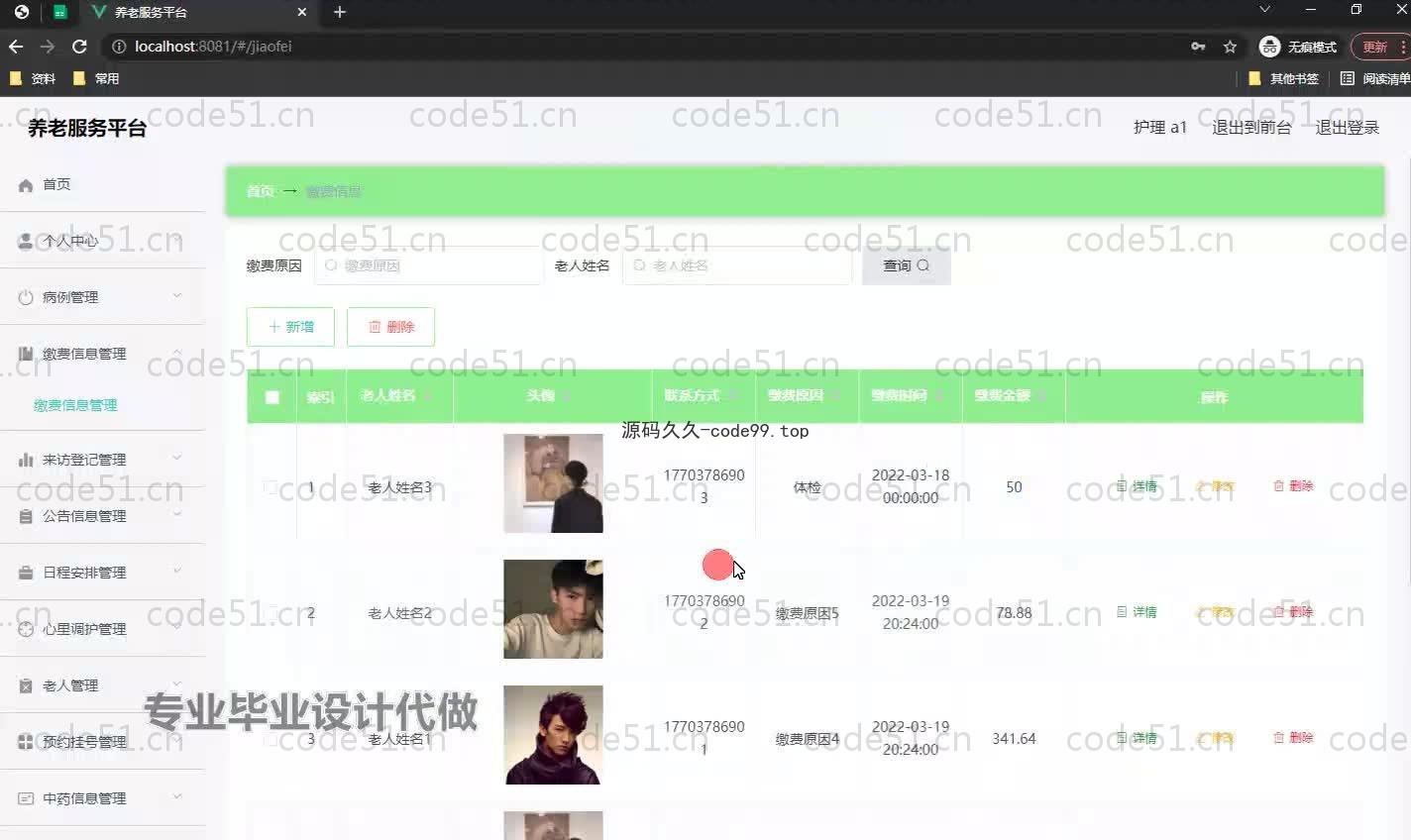Screen dimensions: 1411x840
Task: Click the 341.64 amount cell
Action: [x=1014, y=739]
